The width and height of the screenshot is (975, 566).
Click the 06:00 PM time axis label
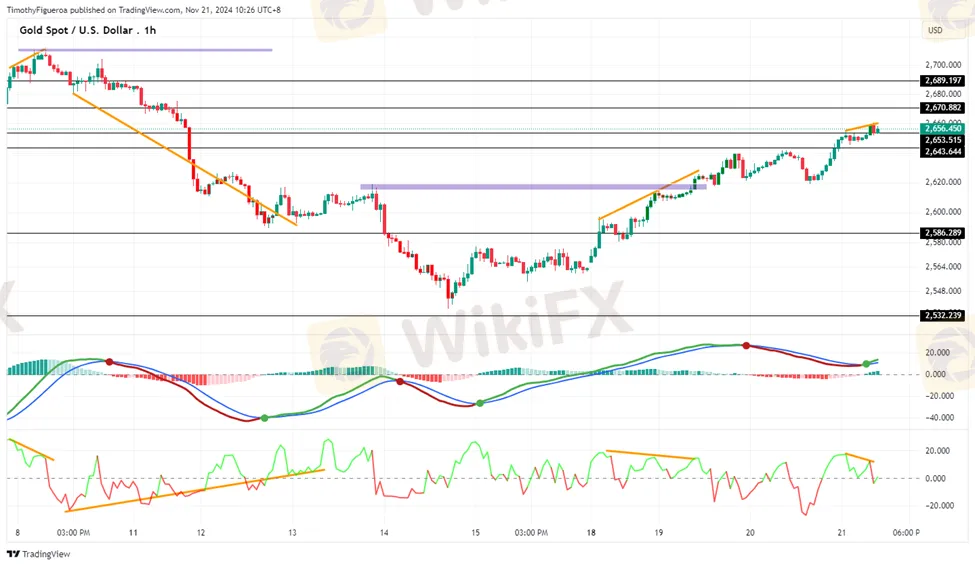click(x=906, y=532)
